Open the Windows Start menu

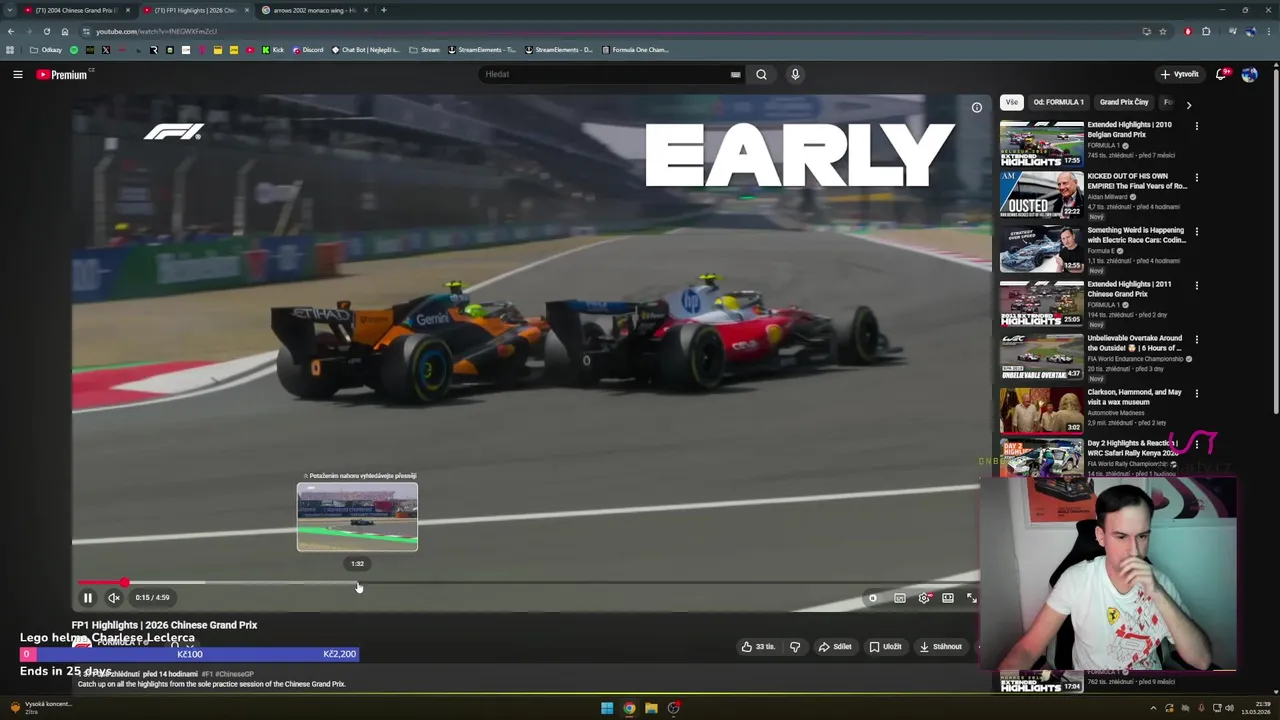point(607,708)
